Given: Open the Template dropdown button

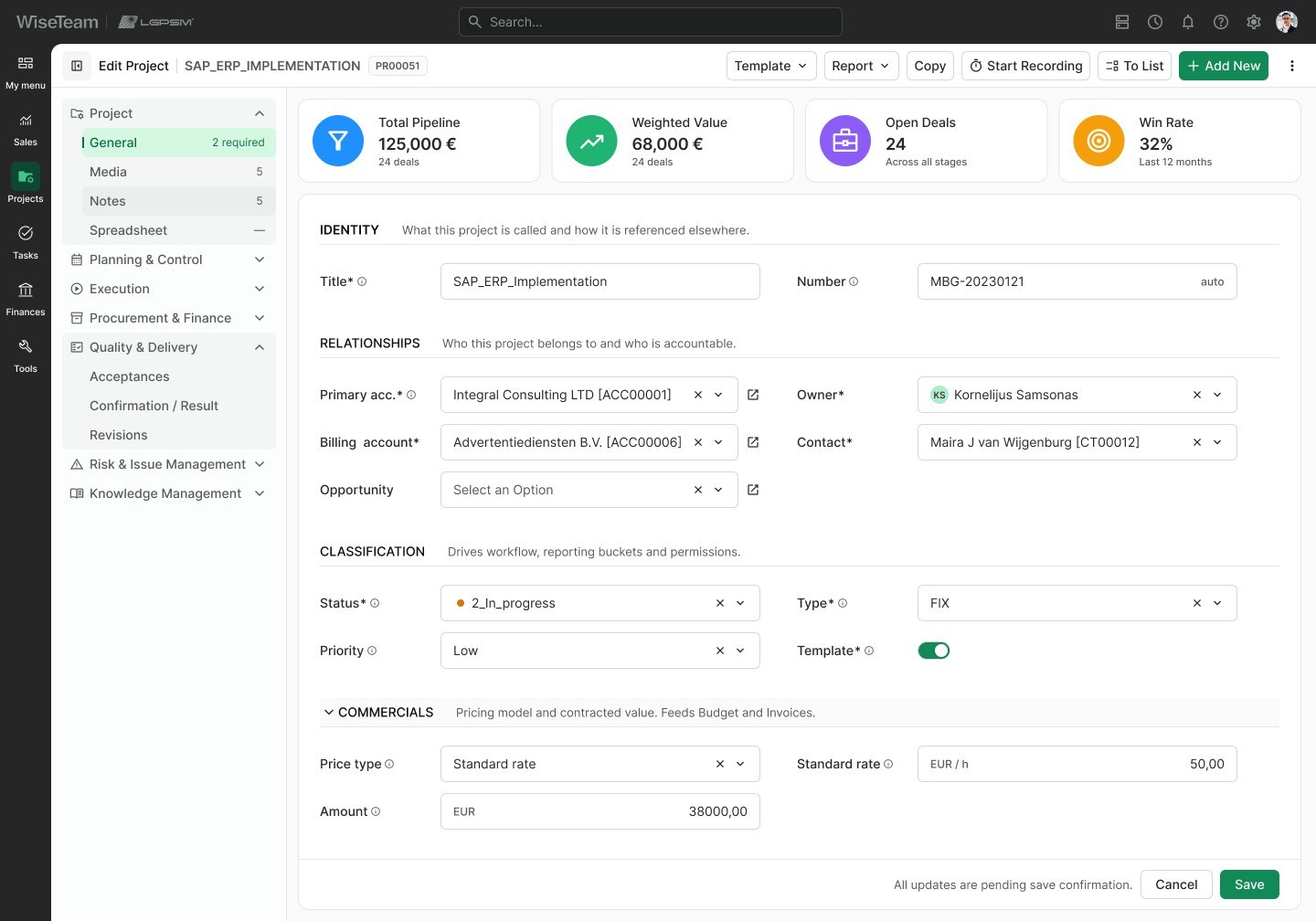Looking at the screenshot, I should tap(771, 66).
